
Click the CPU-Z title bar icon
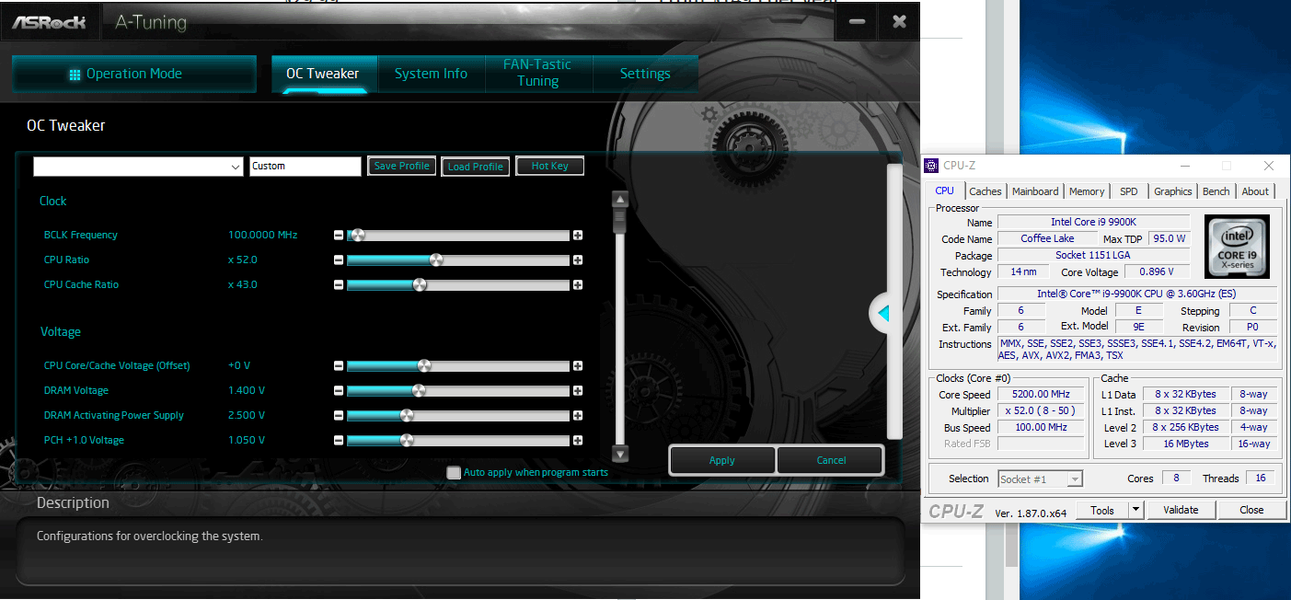click(932, 166)
